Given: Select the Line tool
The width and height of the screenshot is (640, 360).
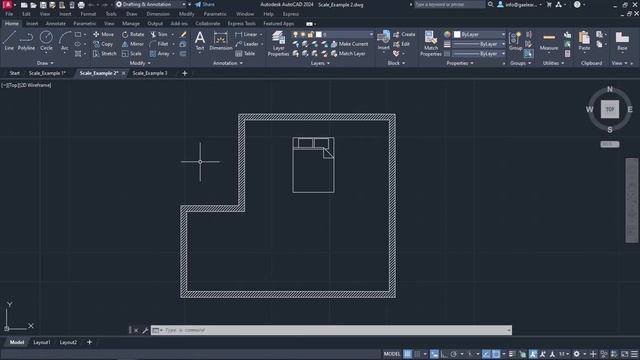Looking at the screenshot, I should [x=9, y=41].
